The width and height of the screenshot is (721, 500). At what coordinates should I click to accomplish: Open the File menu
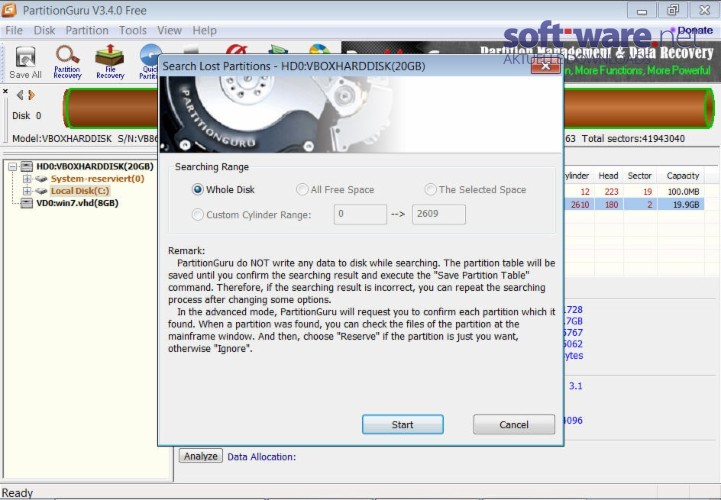coord(14,30)
